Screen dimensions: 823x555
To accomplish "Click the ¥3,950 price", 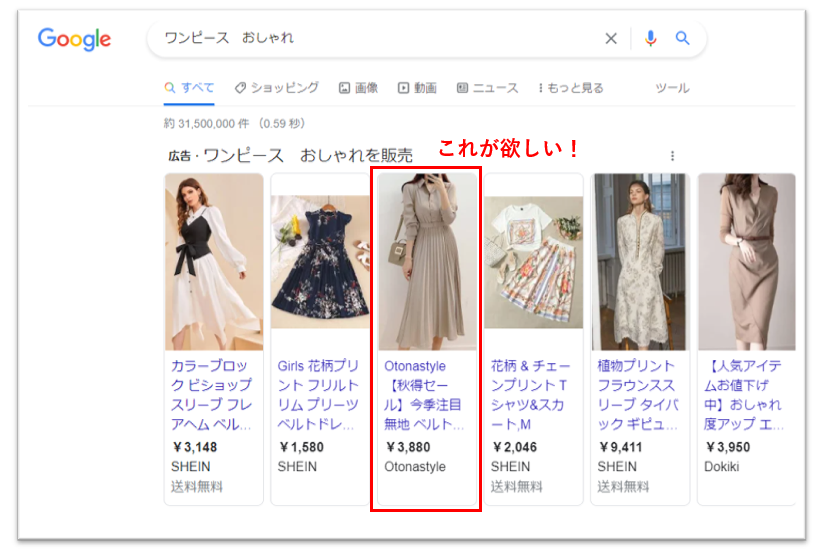I will [727, 447].
